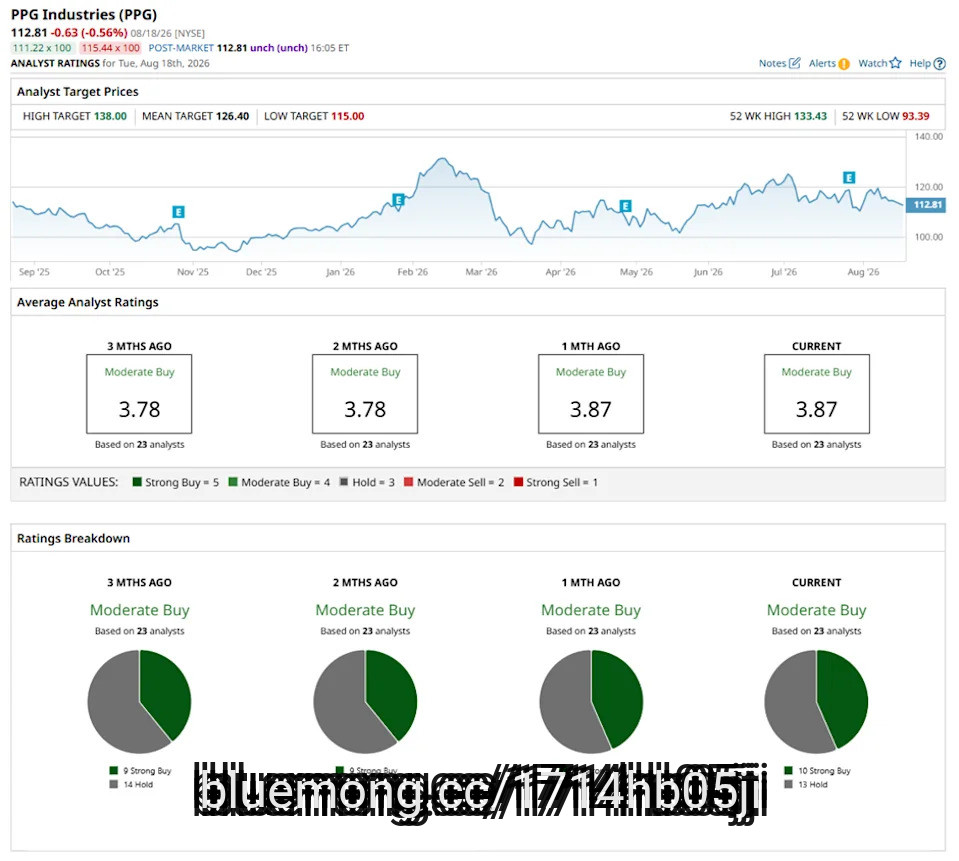Click the CURRENT pie chart
Screen dimensions: 959x861
pyautogui.click(x=816, y=701)
